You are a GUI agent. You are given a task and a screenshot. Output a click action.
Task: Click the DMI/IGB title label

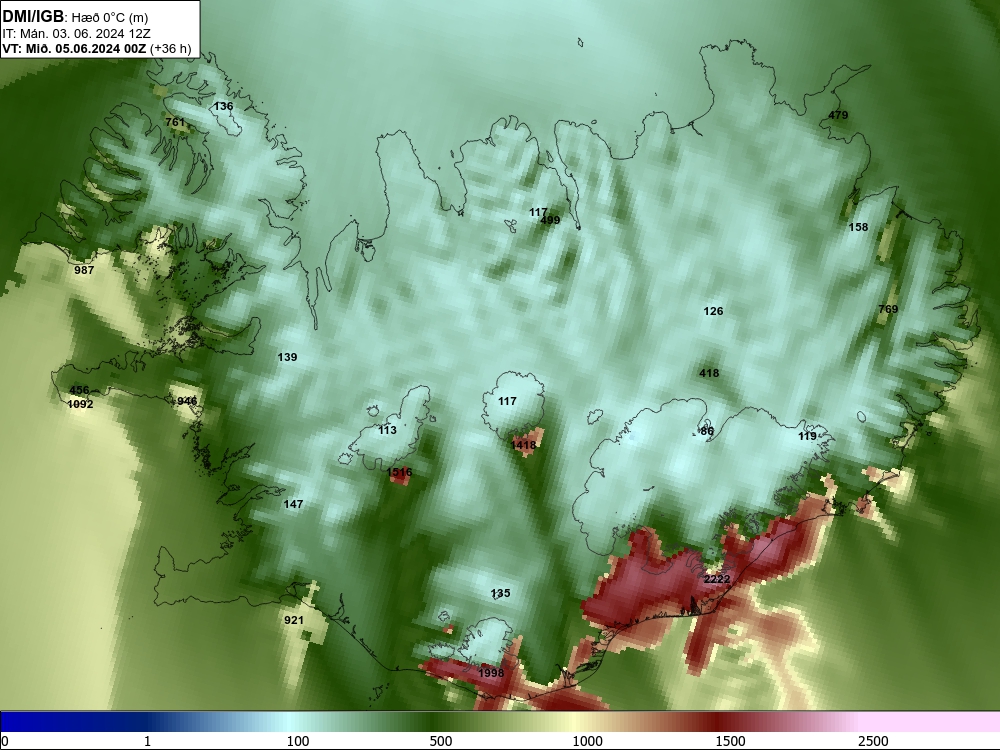[33, 17]
